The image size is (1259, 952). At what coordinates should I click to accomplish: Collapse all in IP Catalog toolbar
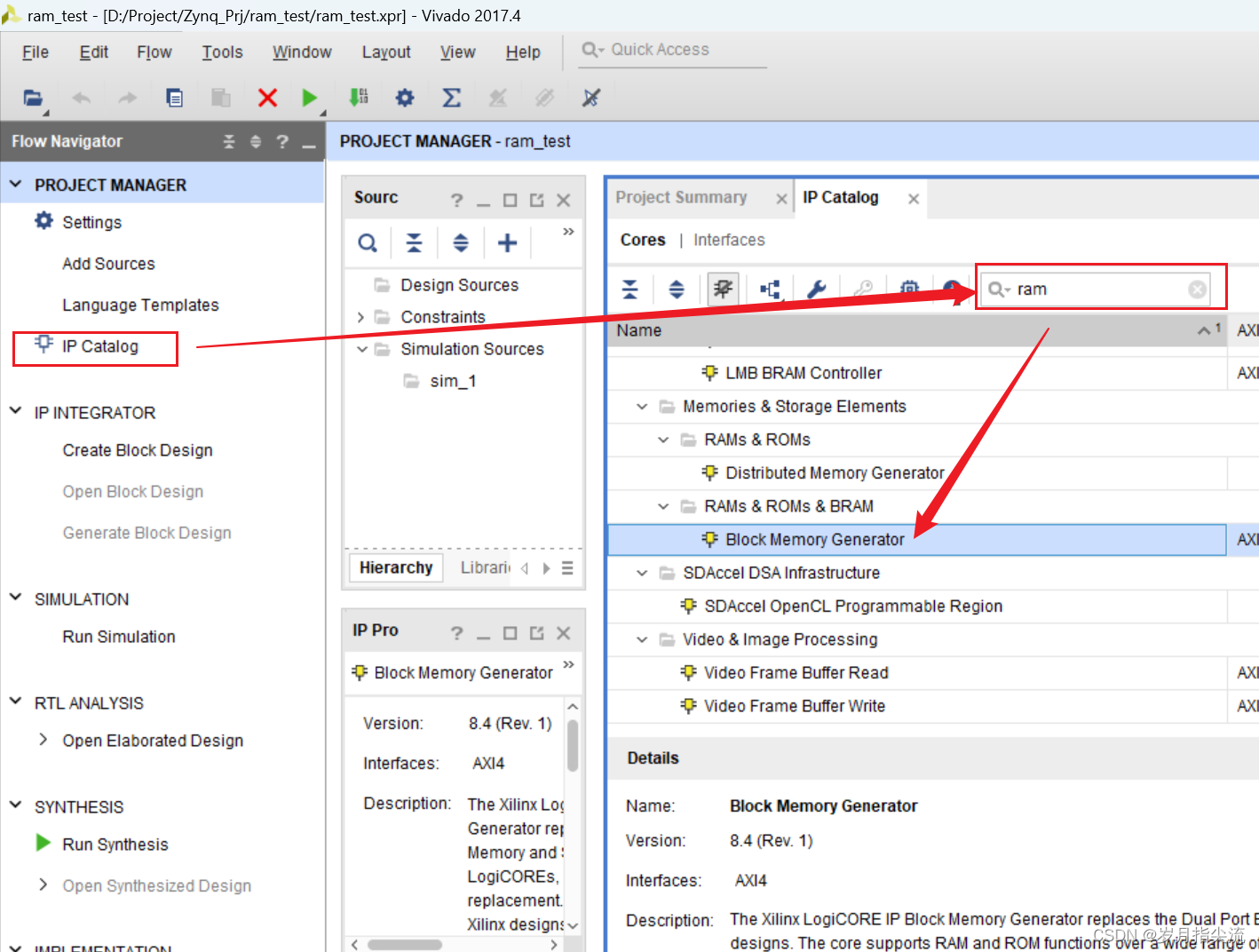(630, 289)
